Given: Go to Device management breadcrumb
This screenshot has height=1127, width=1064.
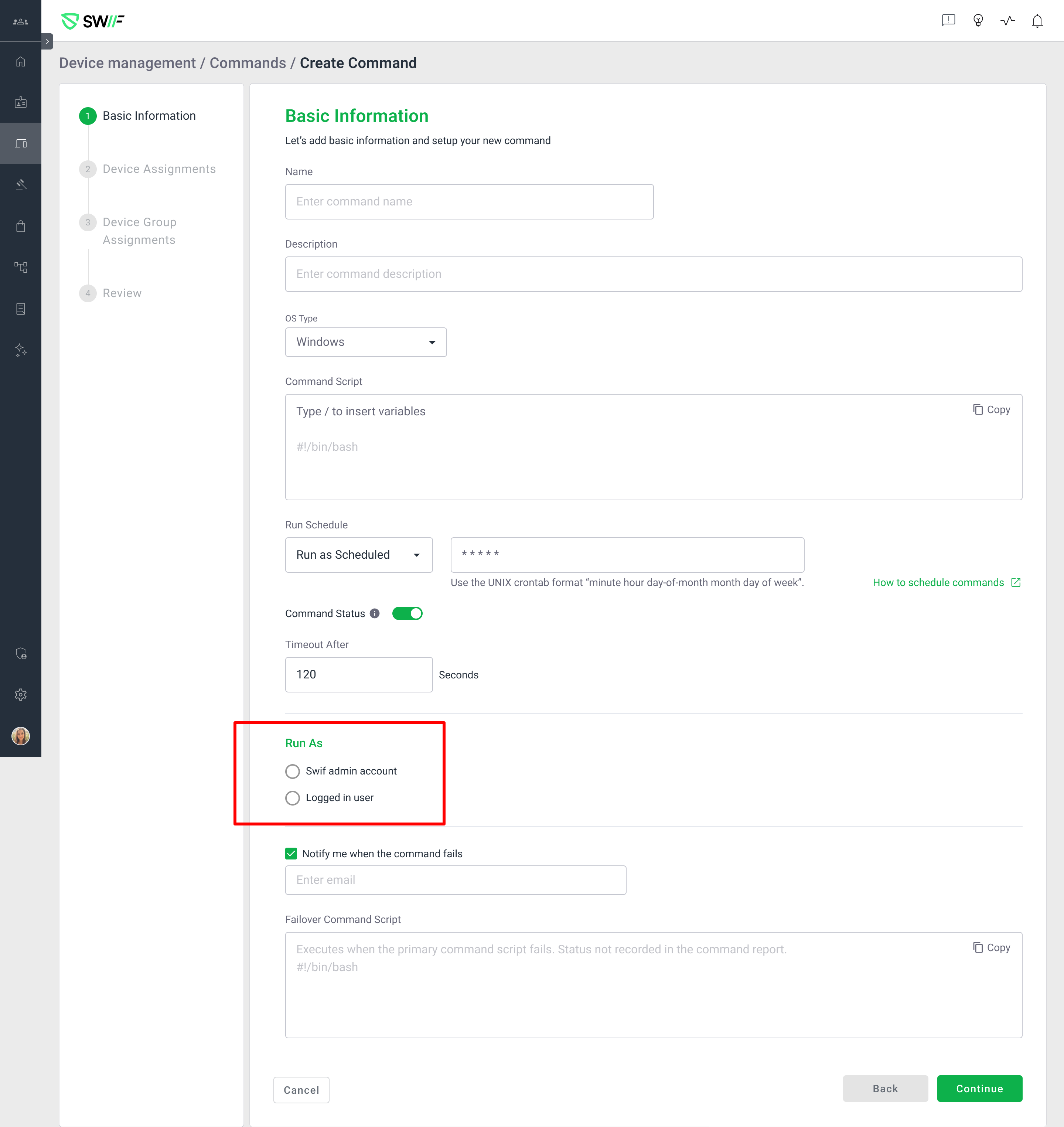Looking at the screenshot, I should coord(127,63).
